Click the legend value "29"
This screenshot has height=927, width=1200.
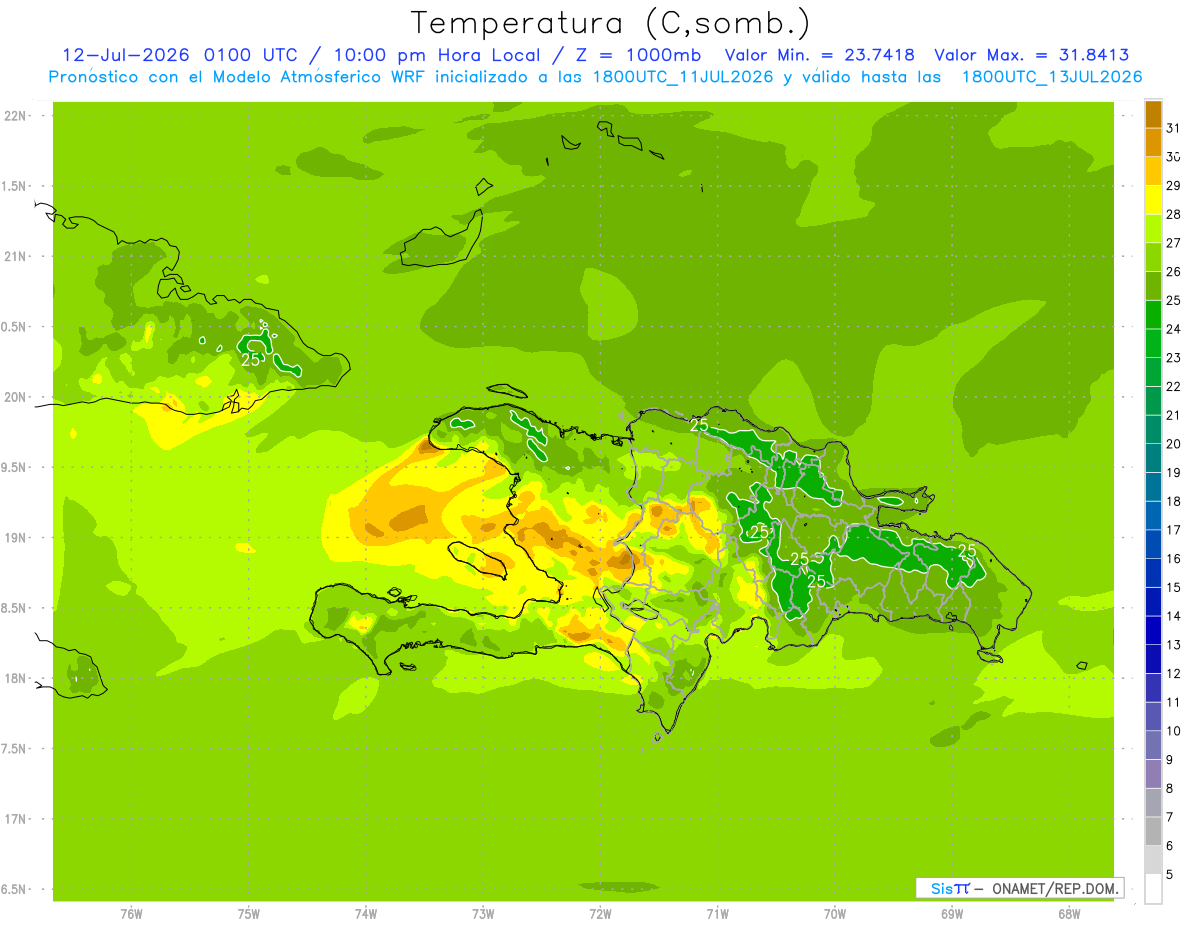coord(1174,185)
